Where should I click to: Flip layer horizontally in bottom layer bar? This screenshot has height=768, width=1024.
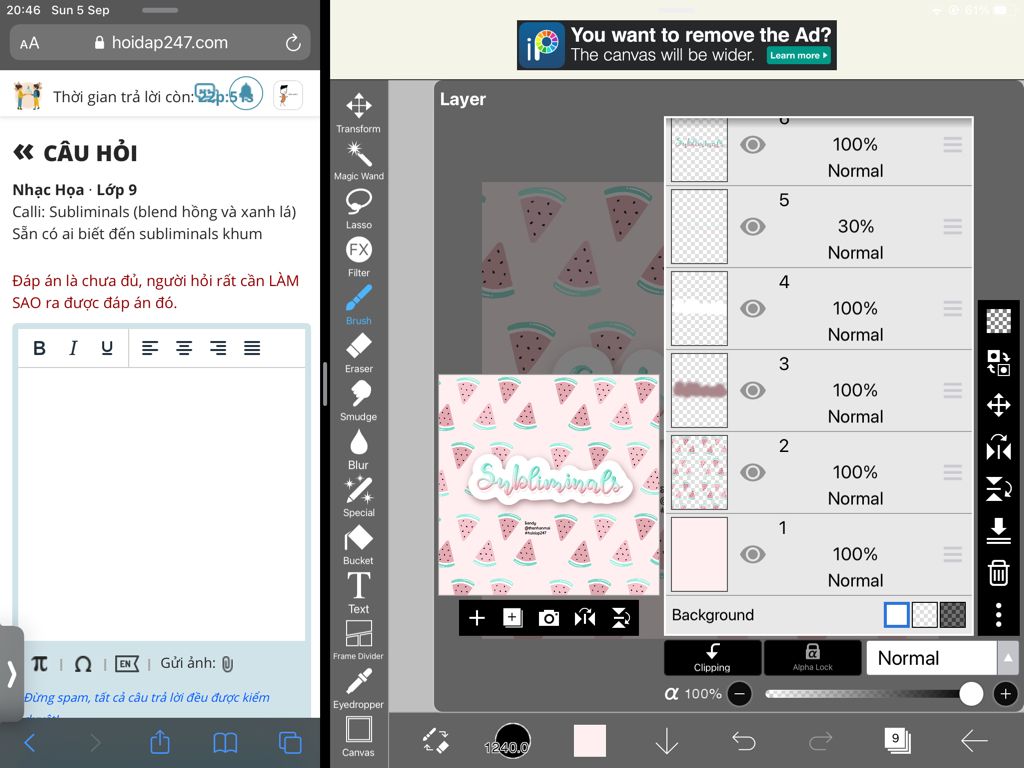click(584, 618)
